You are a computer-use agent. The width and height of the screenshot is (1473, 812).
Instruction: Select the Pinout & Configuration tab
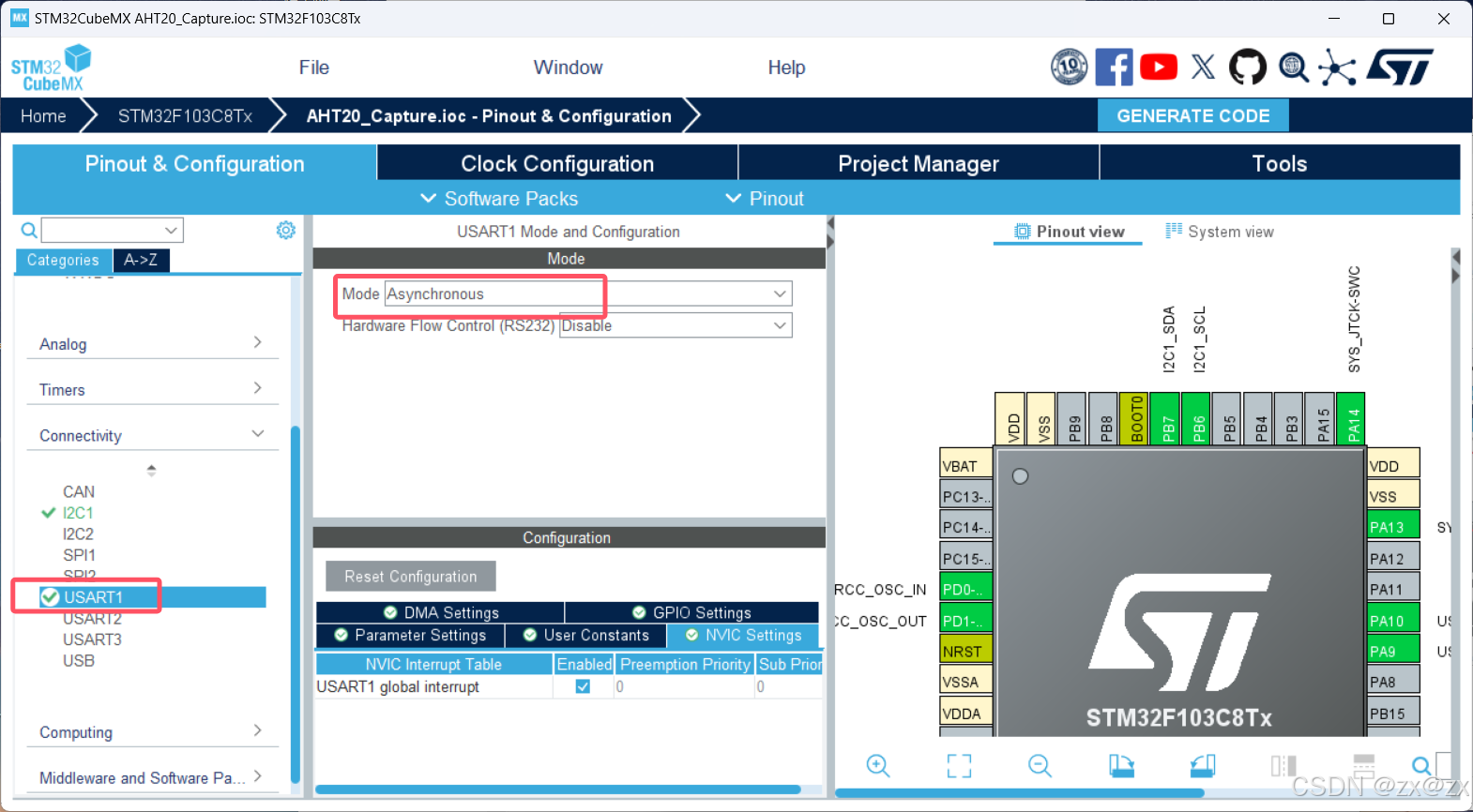(194, 163)
